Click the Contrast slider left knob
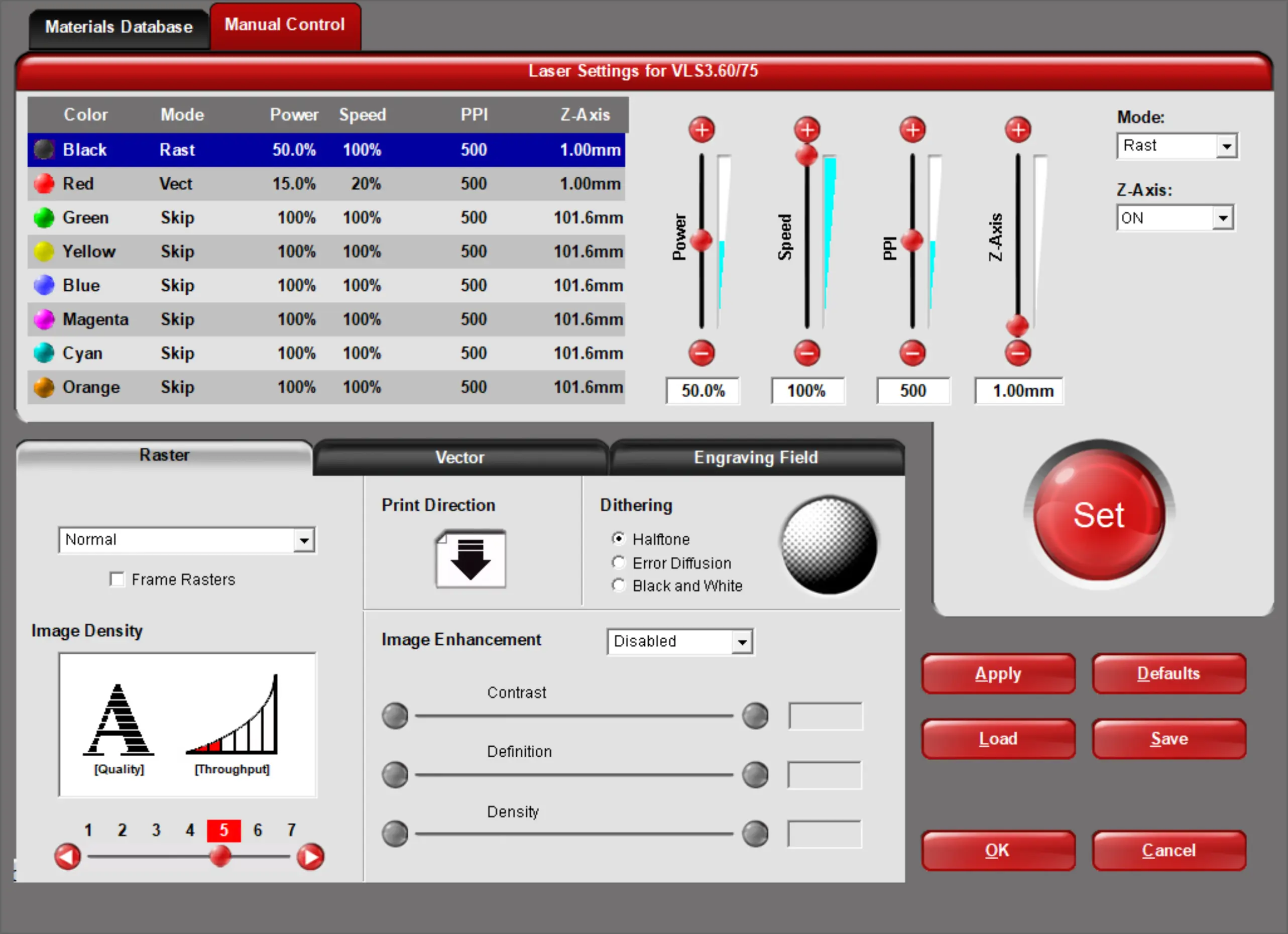Image resolution: width=1288 pixels, height=934 pixels. [395, 716]
